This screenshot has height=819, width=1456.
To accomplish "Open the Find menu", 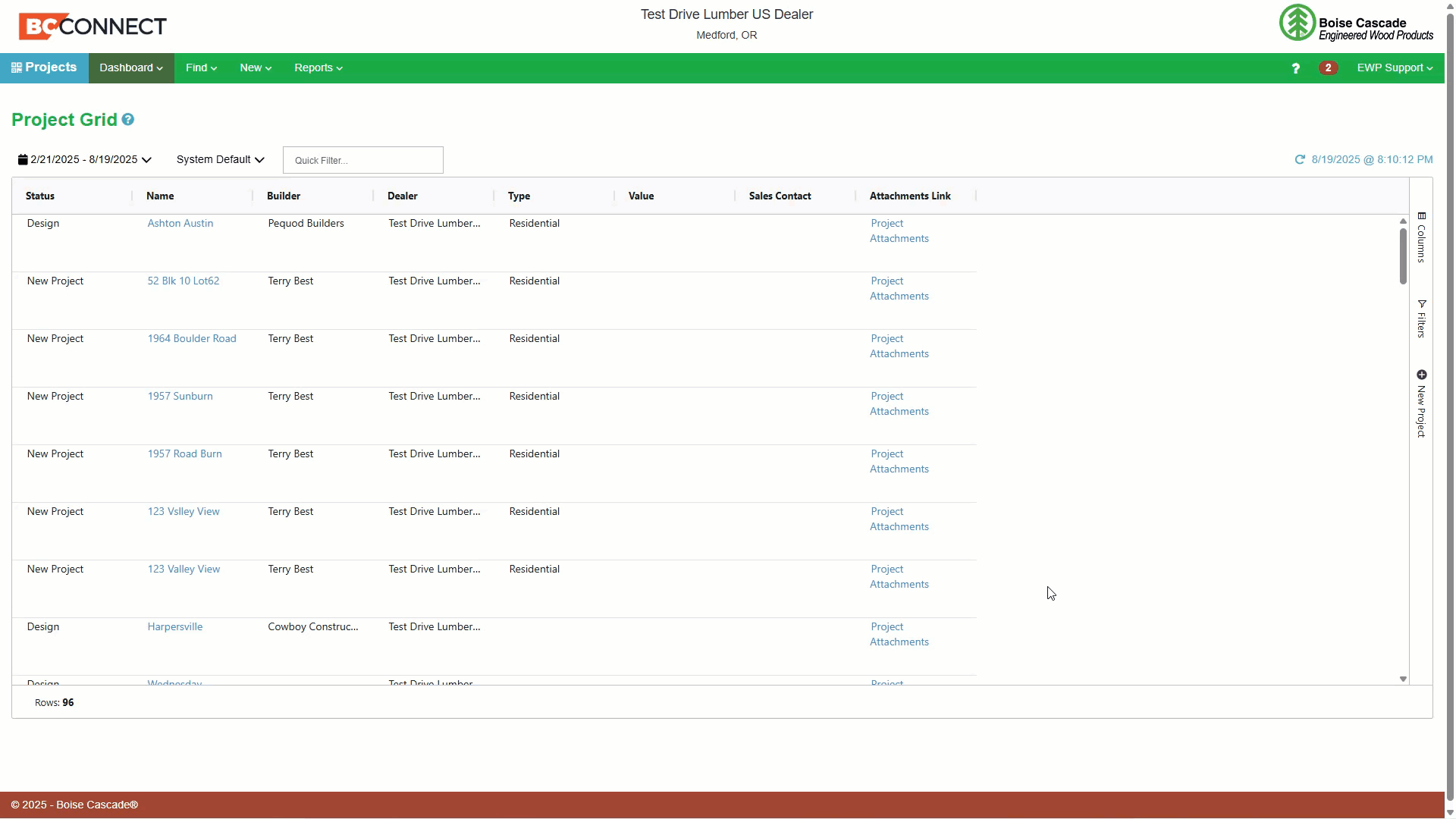I will 201,68.
